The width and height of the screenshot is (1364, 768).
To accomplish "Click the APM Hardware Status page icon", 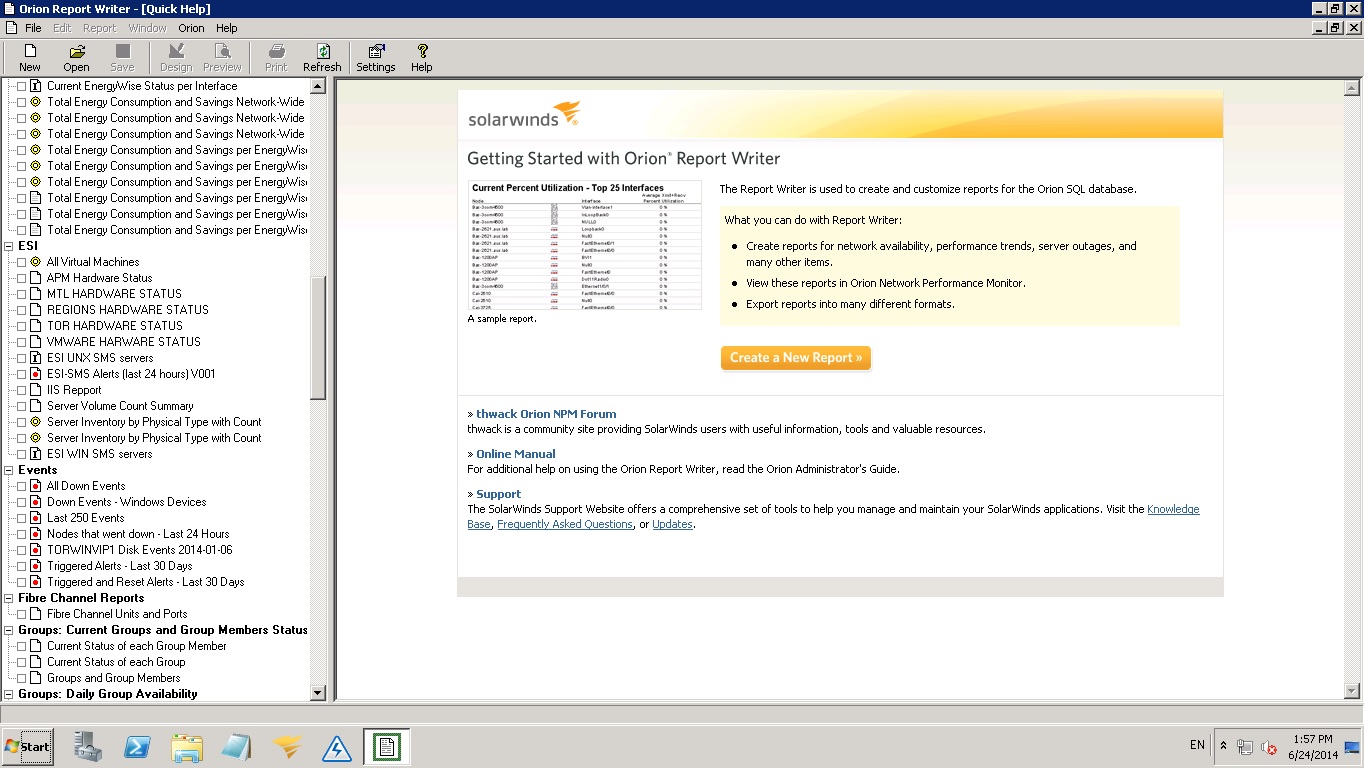I will [x=35, y=278].
